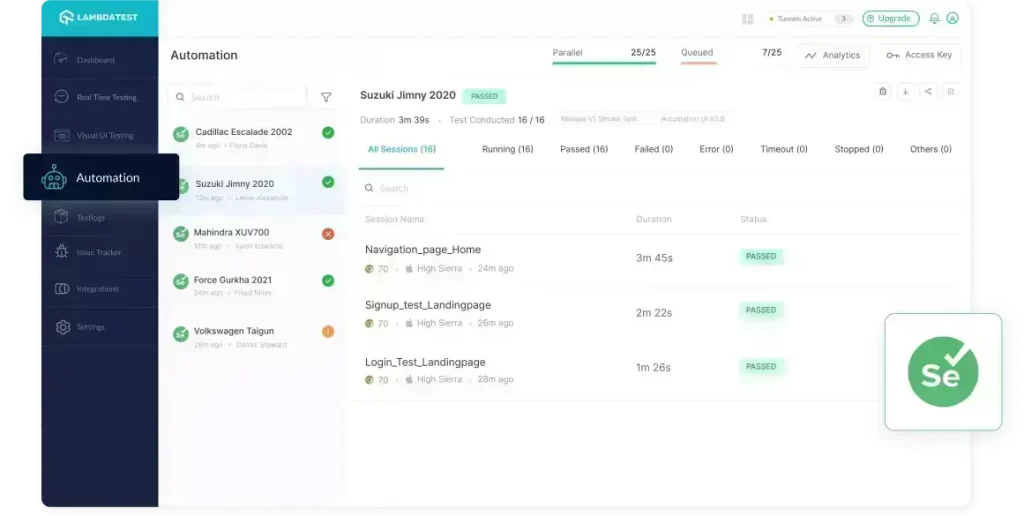Click the 3m 45s duration value
Screen dimensions: 1024x516
(x=654, y=258)
